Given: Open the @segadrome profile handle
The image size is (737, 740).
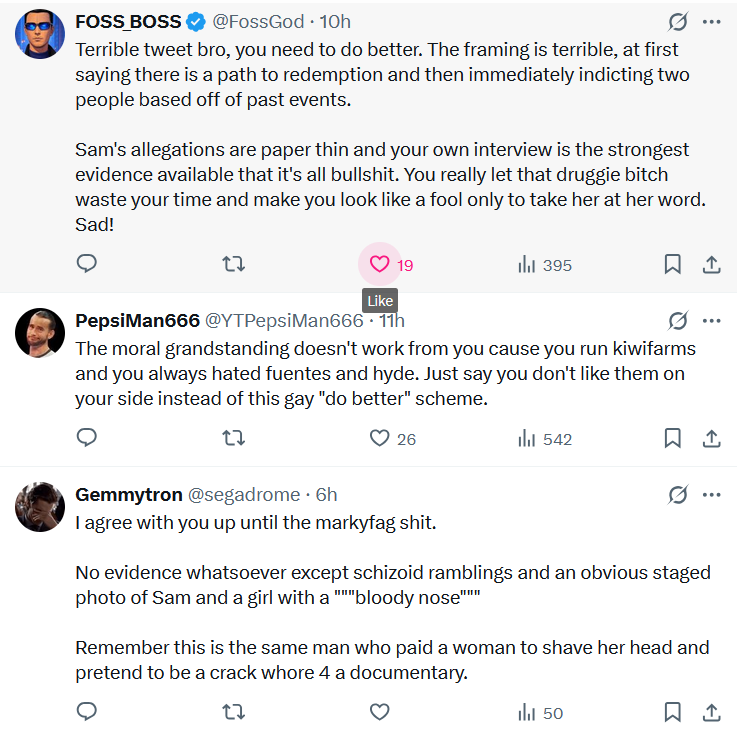Looking at the screenshot, I should 246,495.
